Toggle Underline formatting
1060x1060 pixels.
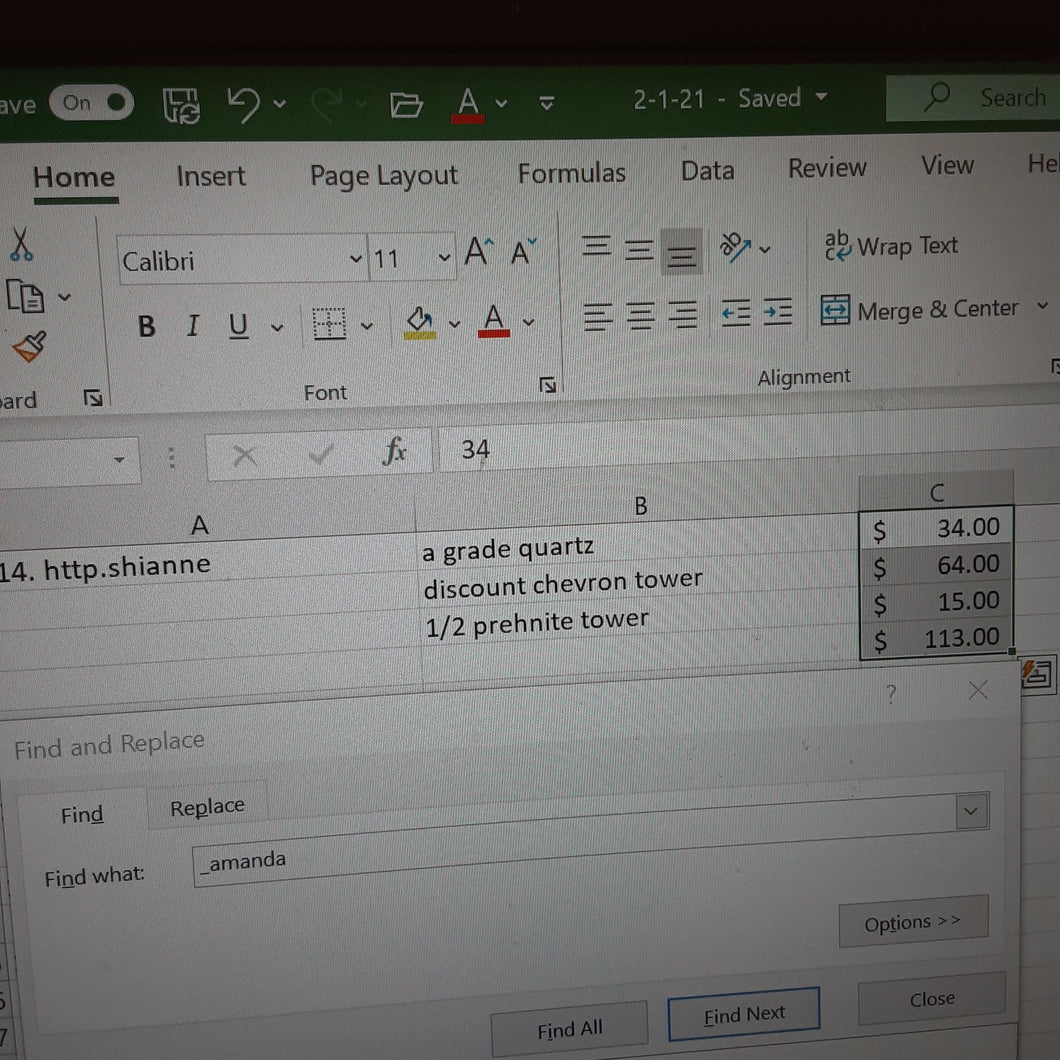pos(238,326)
